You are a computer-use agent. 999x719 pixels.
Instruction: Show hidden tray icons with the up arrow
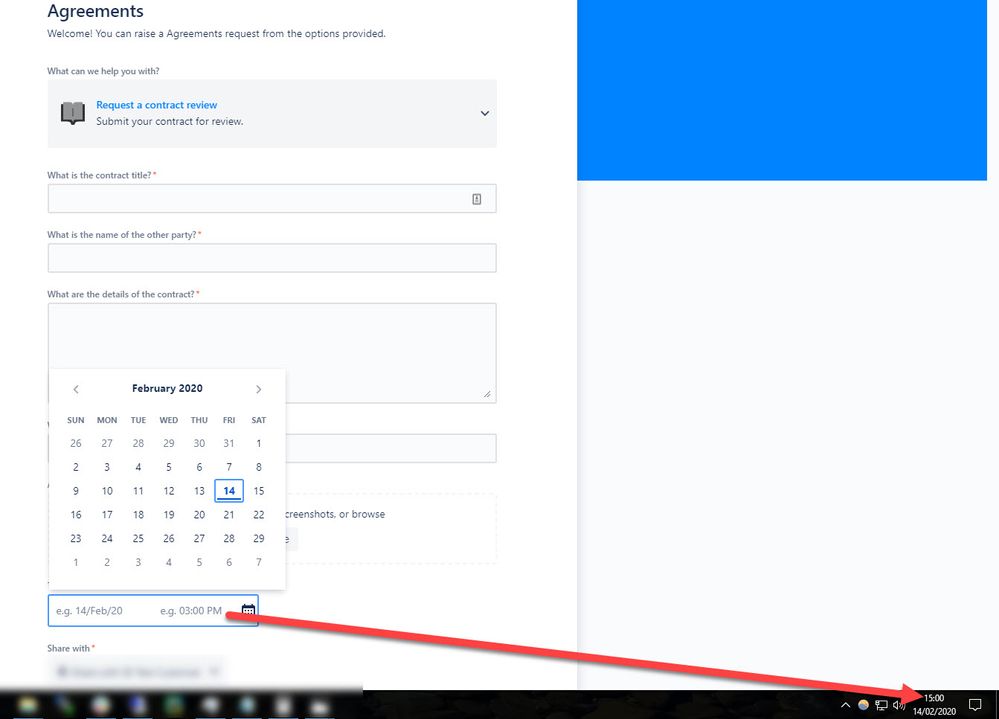tap(845, 705)
